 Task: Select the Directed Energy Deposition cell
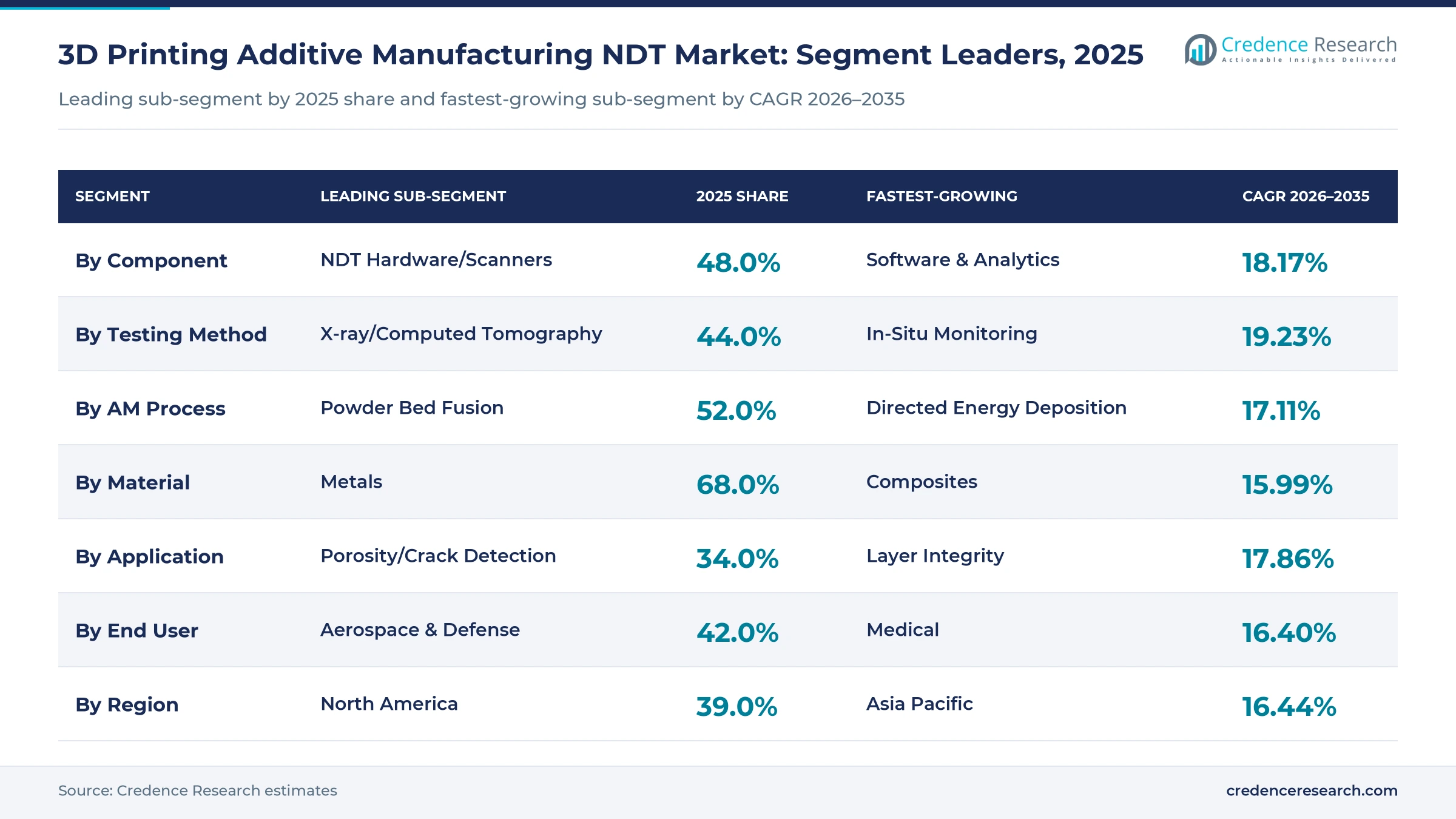point(996,408)
